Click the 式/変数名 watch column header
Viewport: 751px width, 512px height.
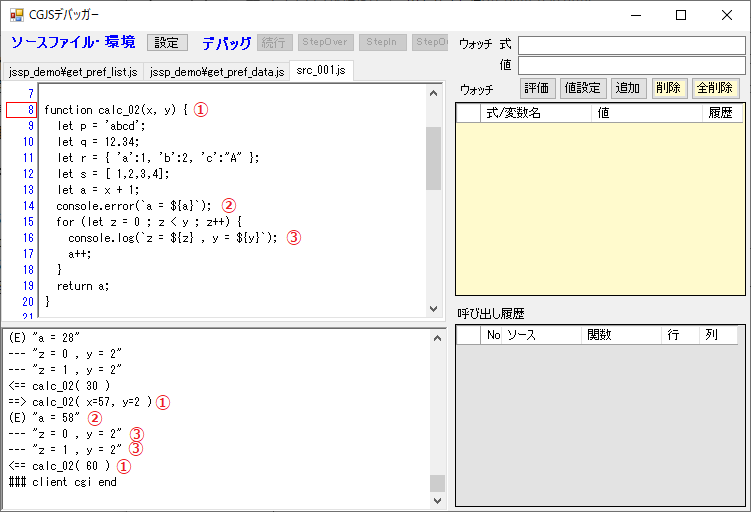[535, 113]
